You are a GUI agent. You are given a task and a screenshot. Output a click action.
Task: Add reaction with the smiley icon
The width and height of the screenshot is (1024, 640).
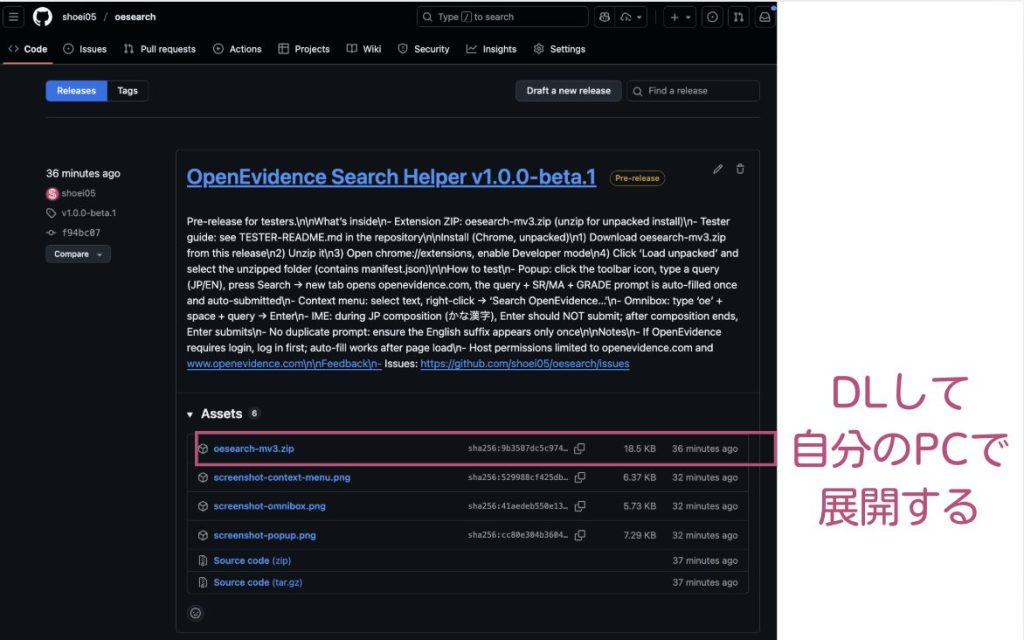pyautogui.click(x=196, y=613)
